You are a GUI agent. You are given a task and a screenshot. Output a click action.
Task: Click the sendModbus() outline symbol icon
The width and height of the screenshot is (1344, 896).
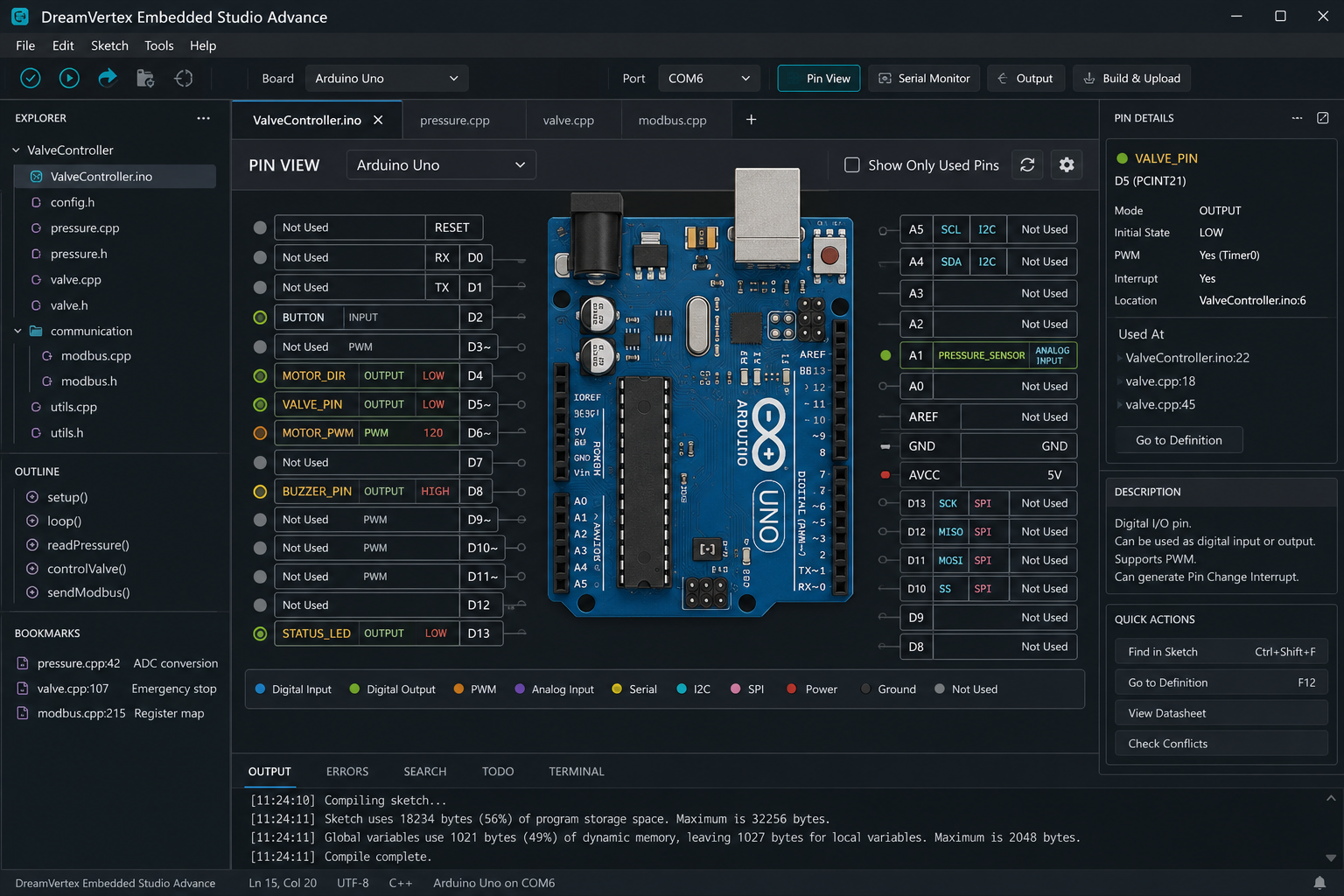click(32, 592)
